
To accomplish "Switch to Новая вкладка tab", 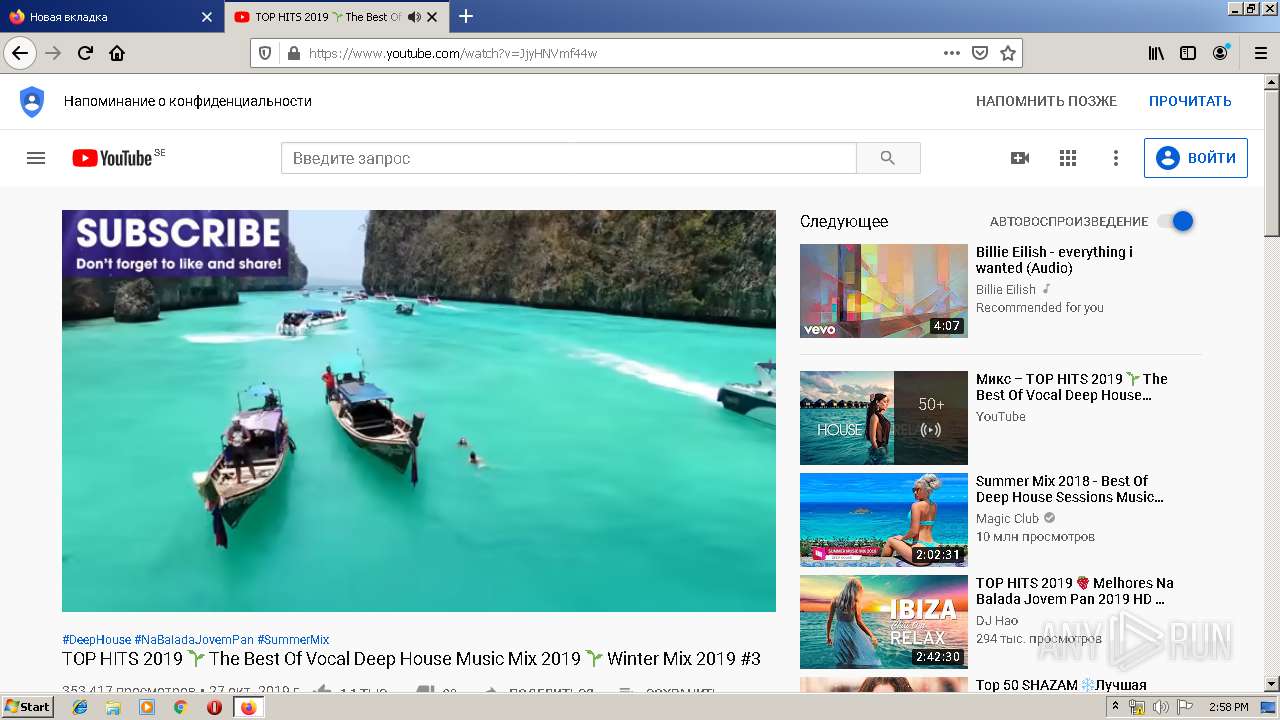I will pos(110,17).
